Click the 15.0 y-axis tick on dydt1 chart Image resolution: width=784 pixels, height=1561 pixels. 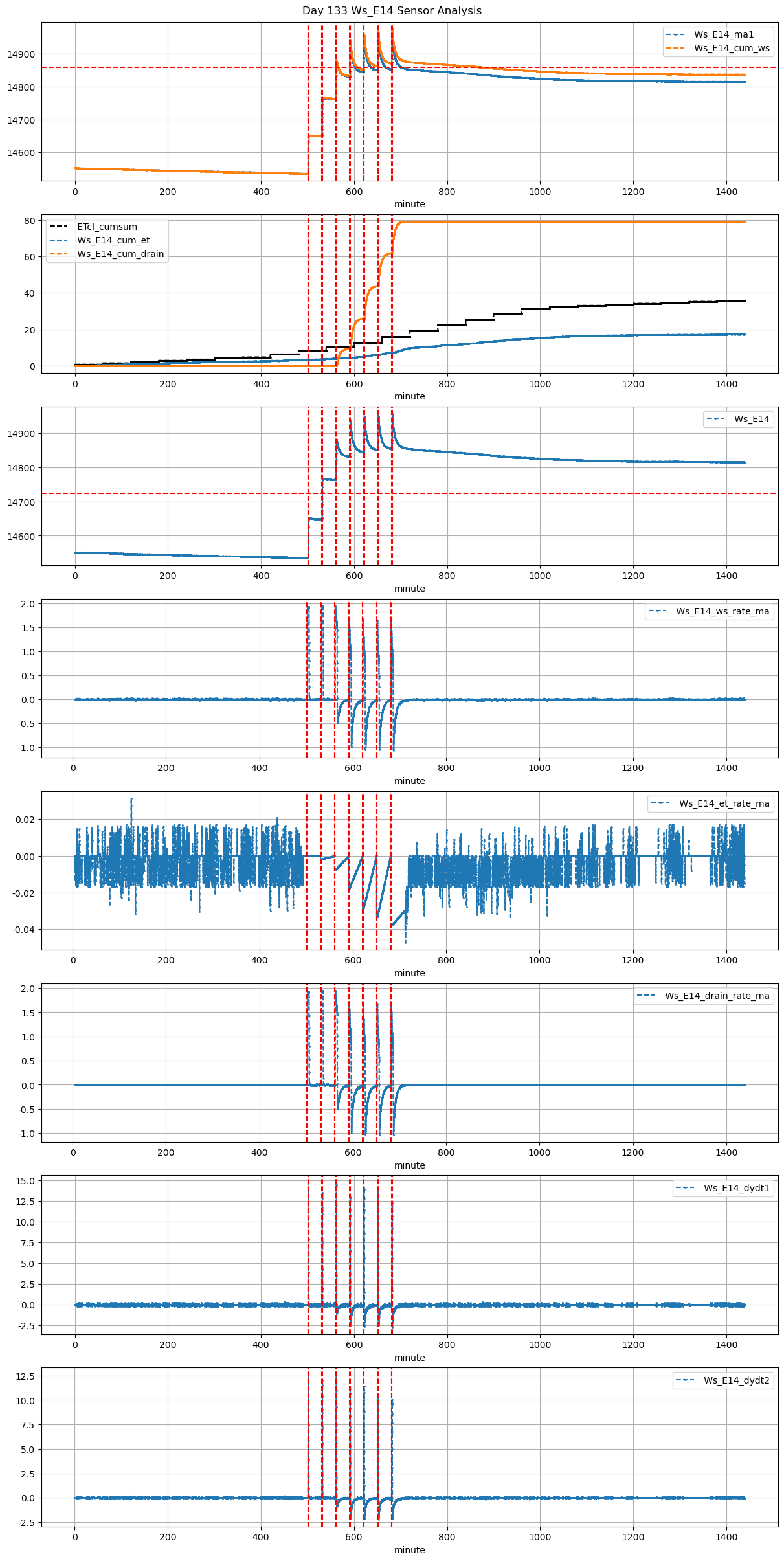[25, 1181]
